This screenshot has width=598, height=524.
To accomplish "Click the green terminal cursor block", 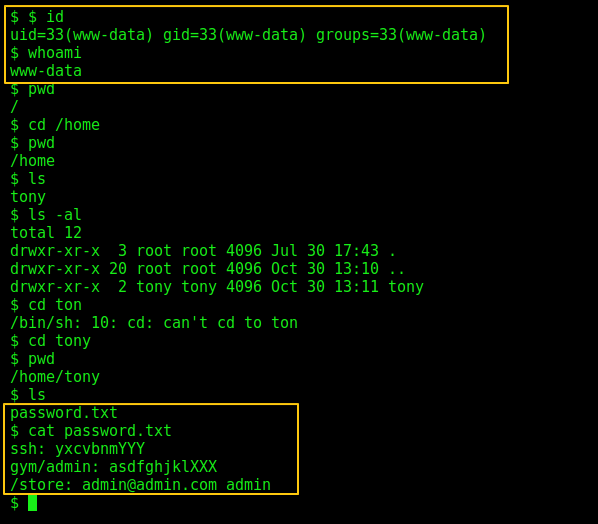I will point(32,503).
